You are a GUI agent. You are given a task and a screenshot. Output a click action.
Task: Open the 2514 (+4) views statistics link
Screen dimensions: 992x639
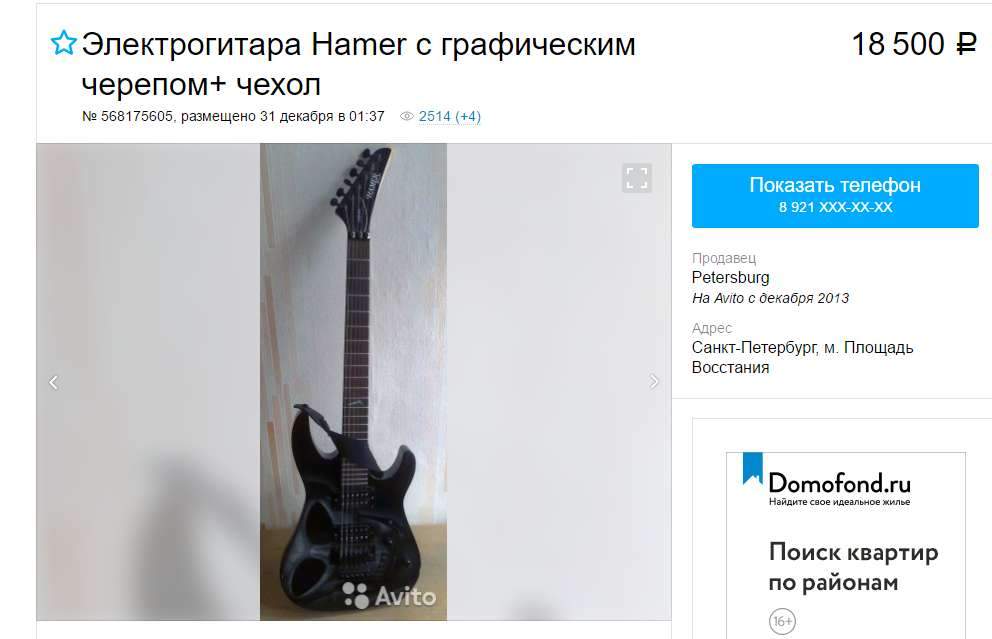click(449, 116)
